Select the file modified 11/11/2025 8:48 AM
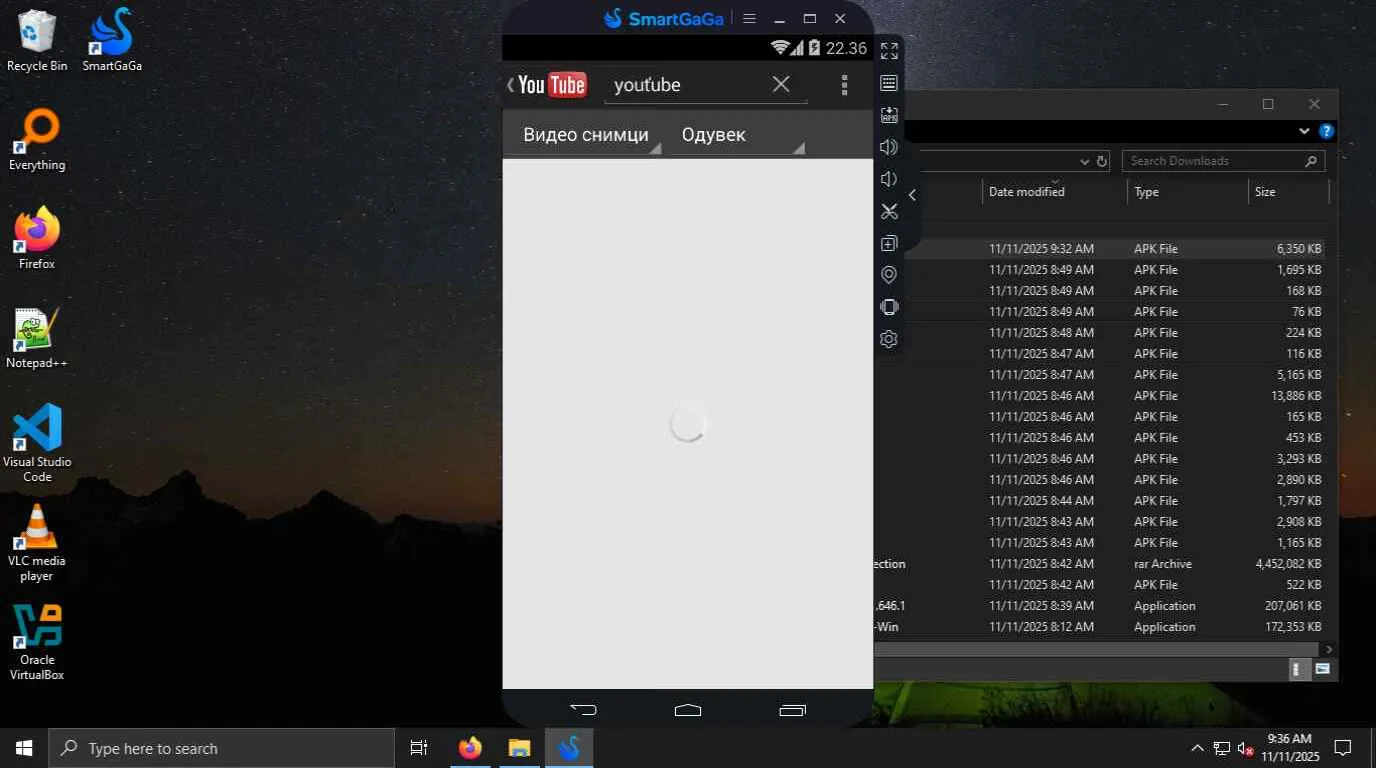Image resolution: width=1376 pixels, height=768 pixels. [x=1100, y=333]
